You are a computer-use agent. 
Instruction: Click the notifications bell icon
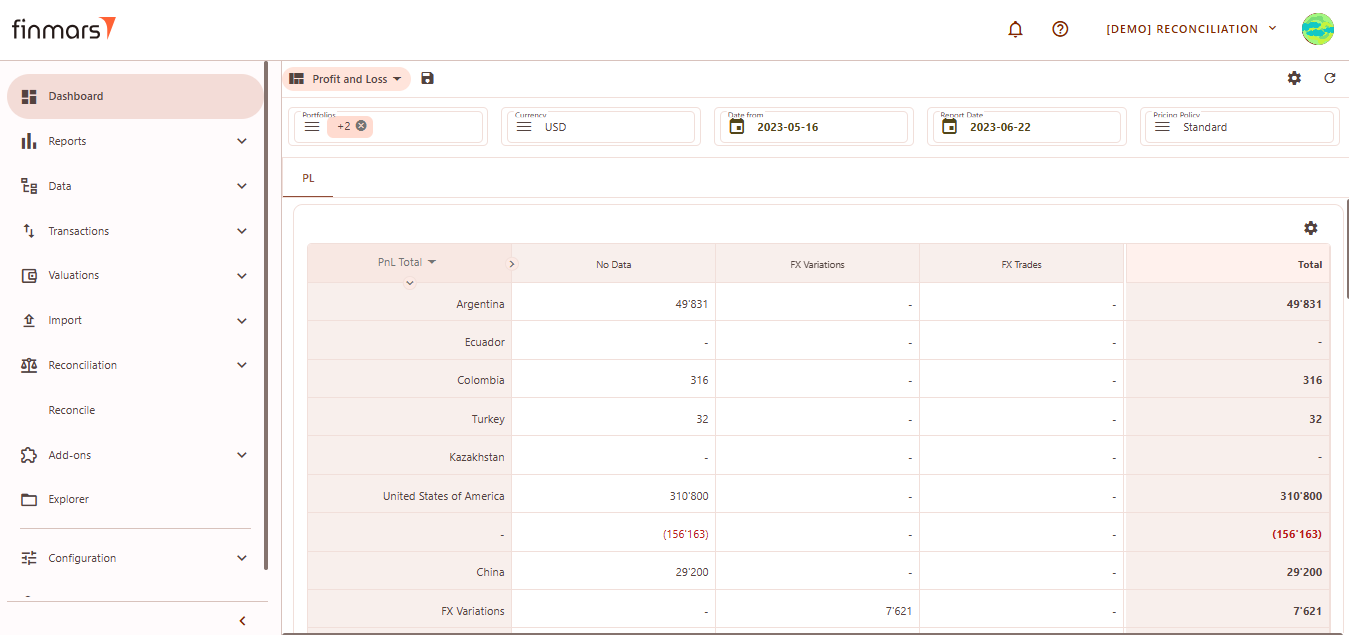coord(1015,29)
